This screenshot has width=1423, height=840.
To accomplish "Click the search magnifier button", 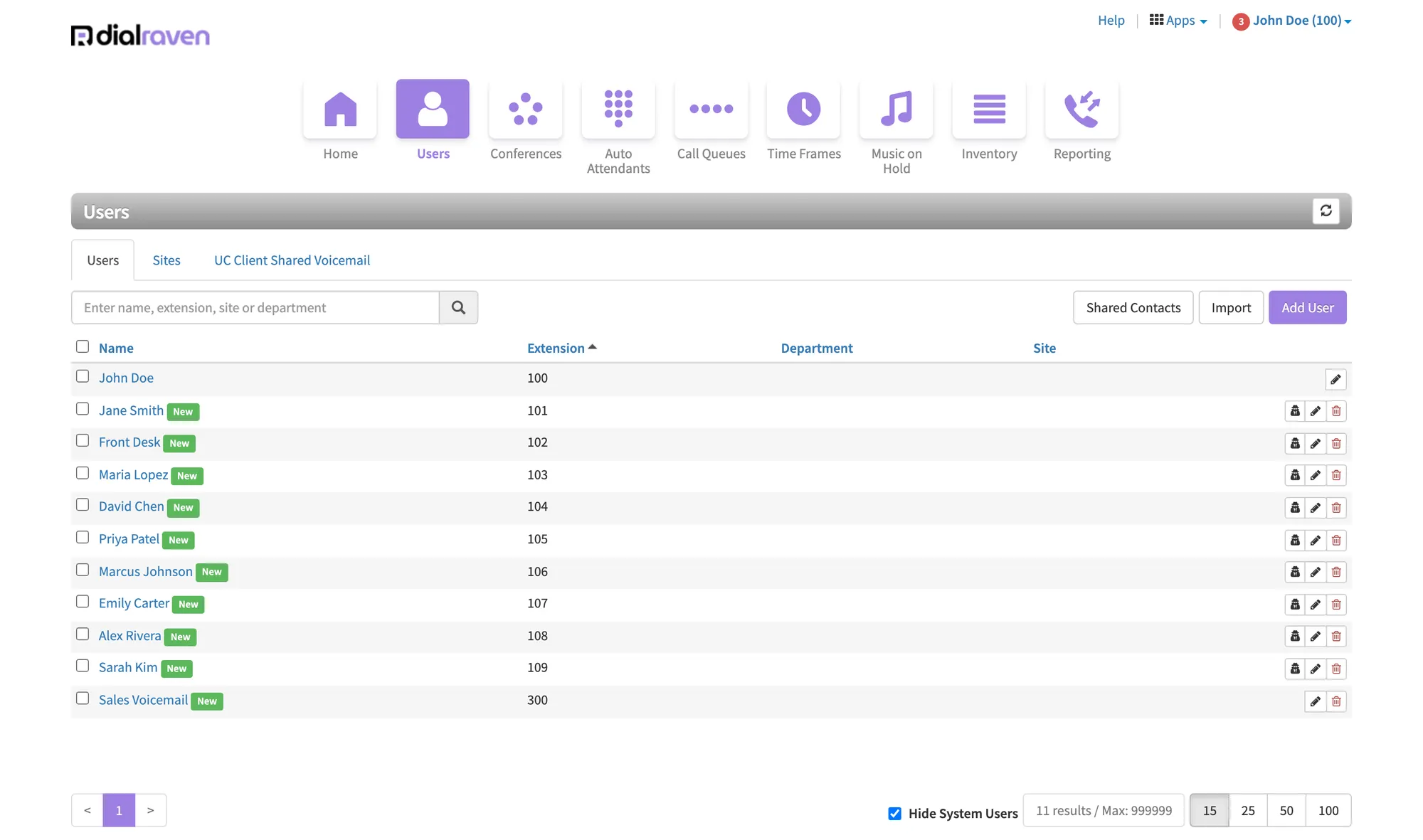I will tap(458, 307).
